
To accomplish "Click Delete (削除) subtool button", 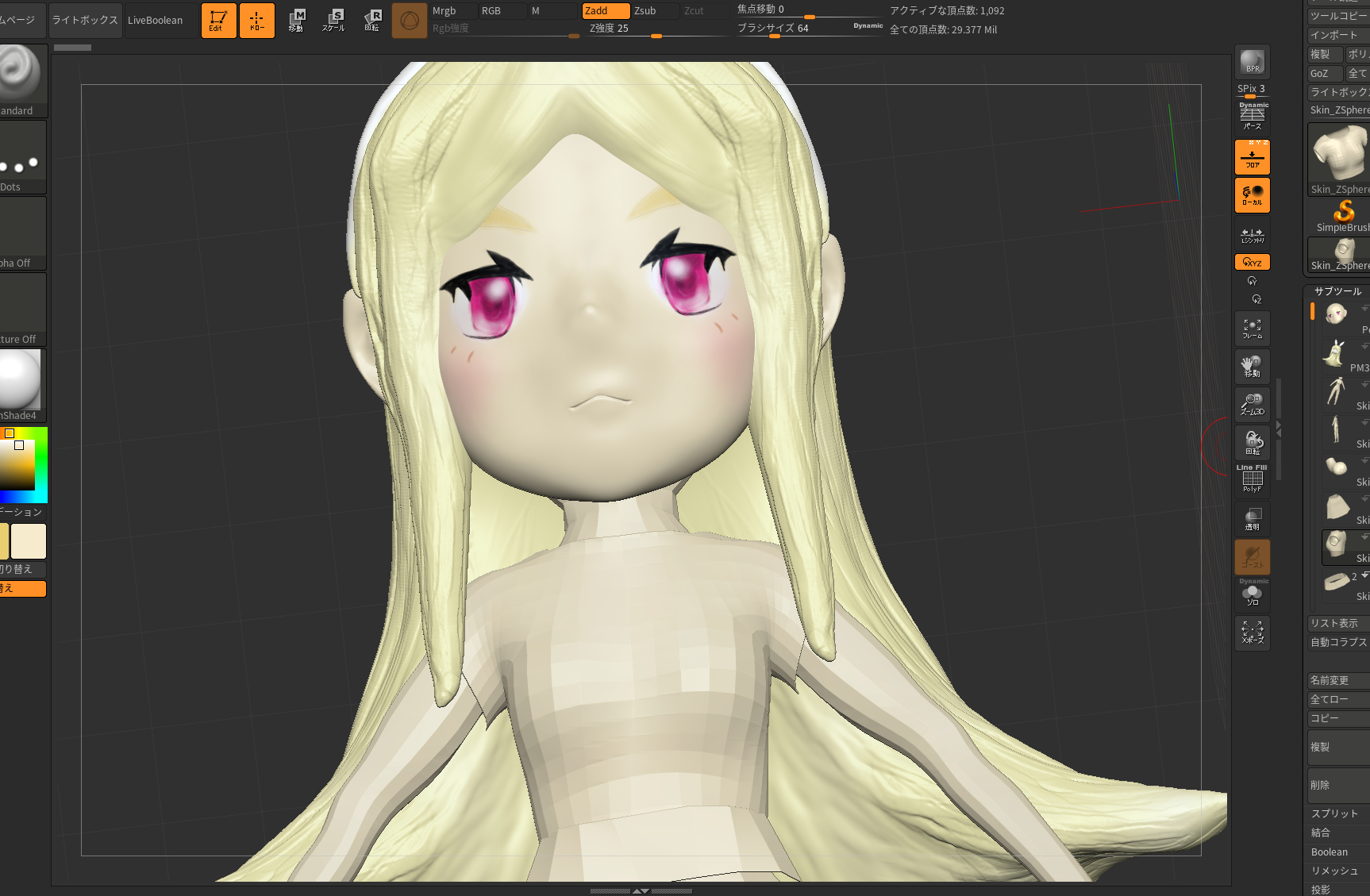I will pos(1338,785).
